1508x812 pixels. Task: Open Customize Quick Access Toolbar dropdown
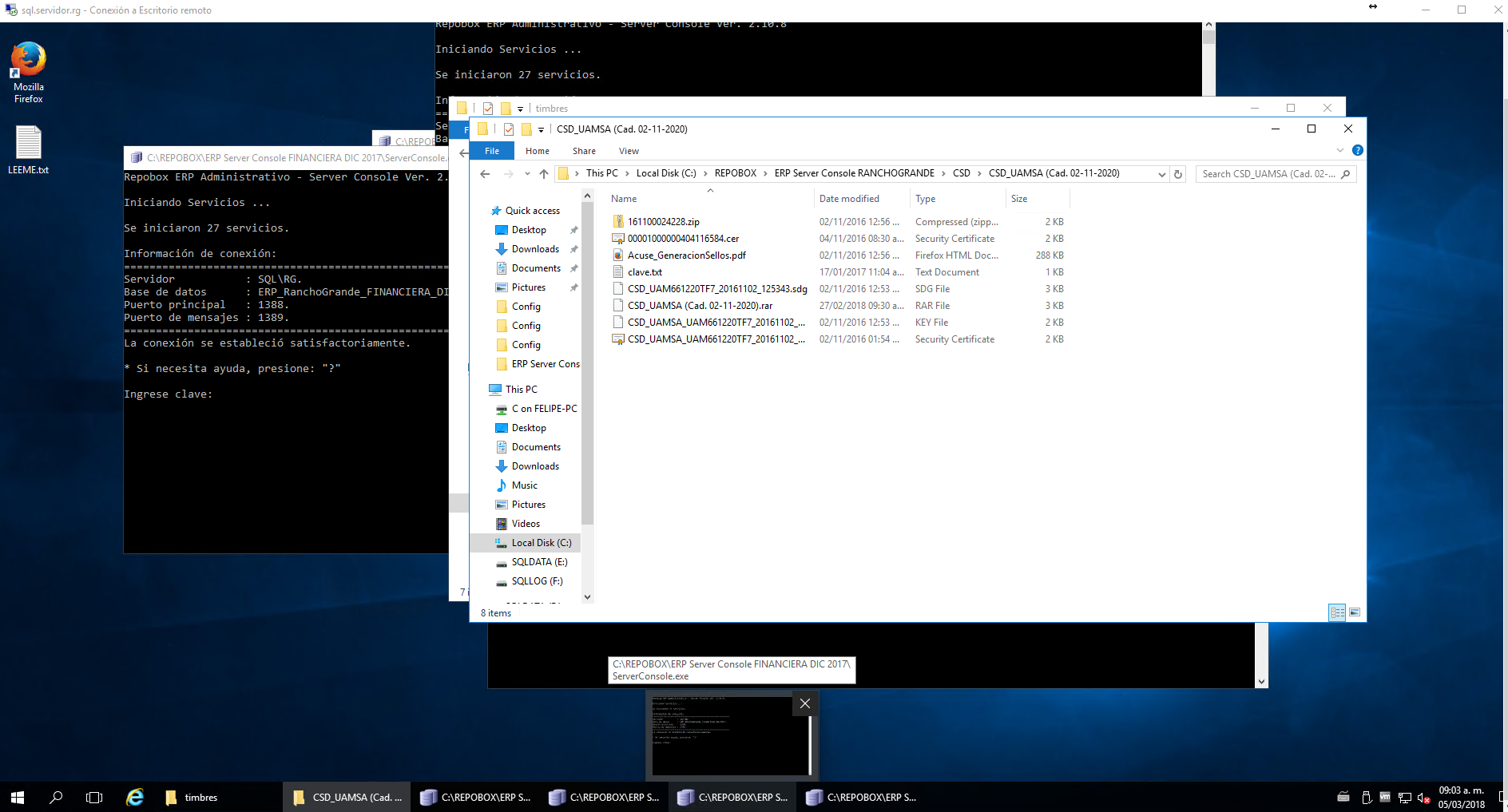point(541,129)
